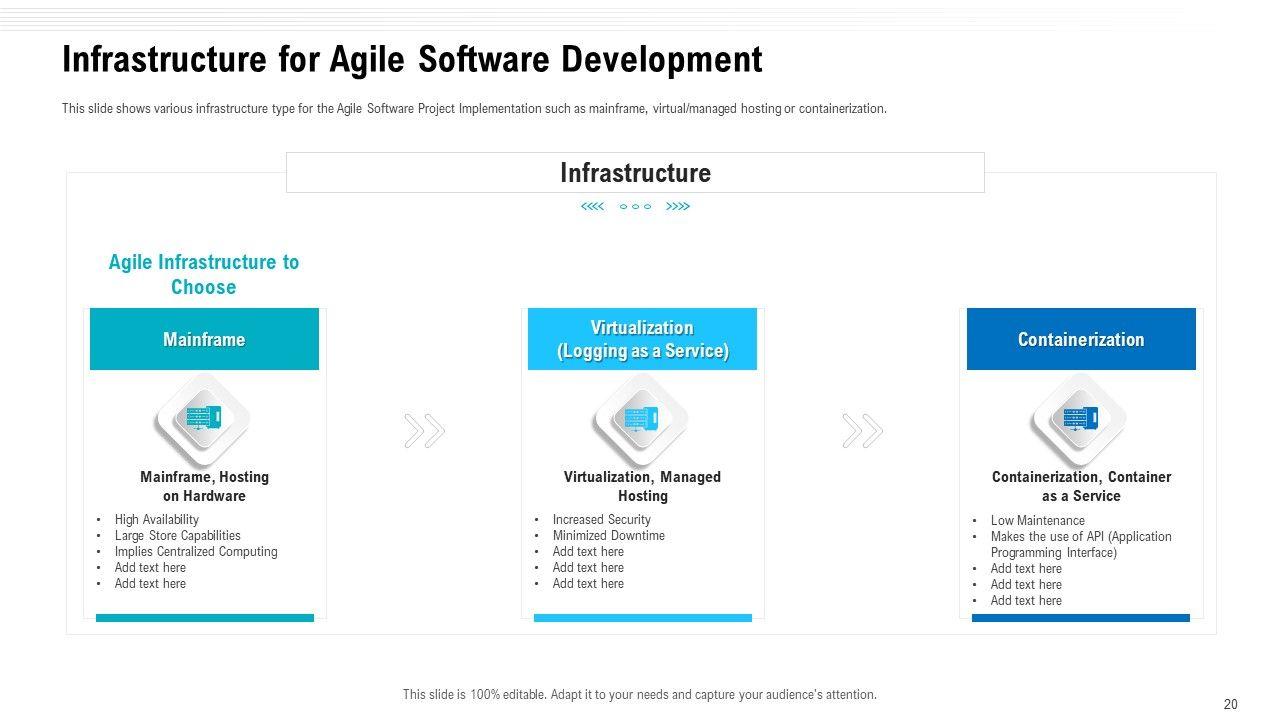Click right triple chevron under Infrastructure

[678, 207]
